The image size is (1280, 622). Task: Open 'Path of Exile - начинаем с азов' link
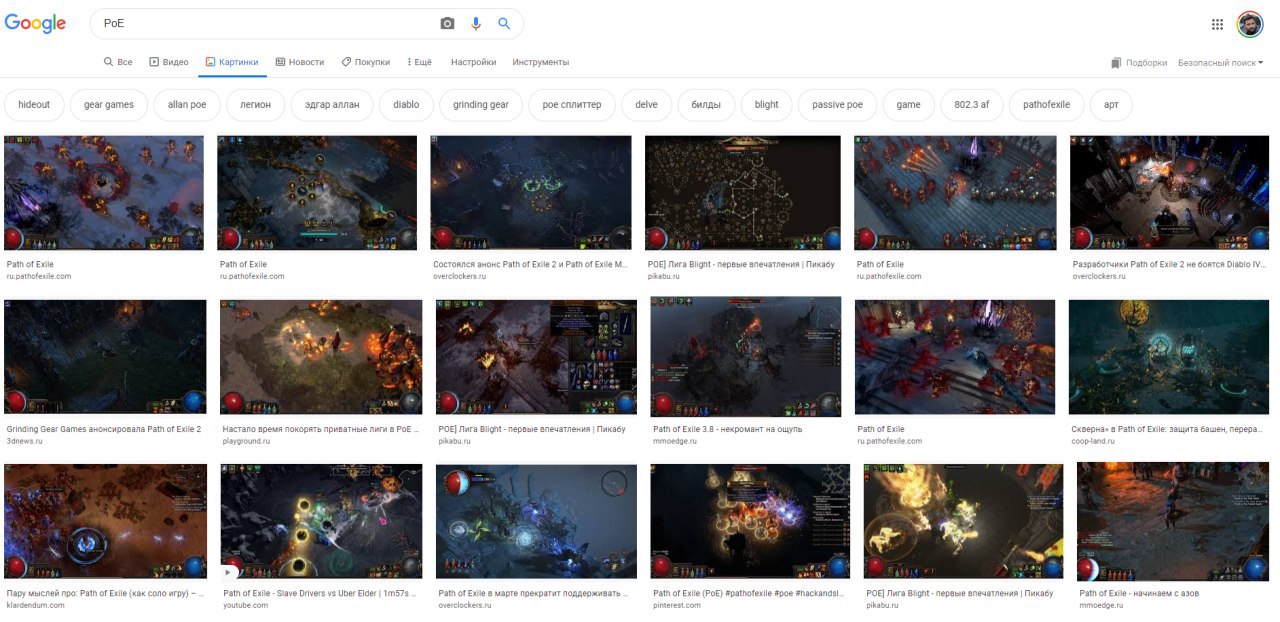[x=1139, y=593]
